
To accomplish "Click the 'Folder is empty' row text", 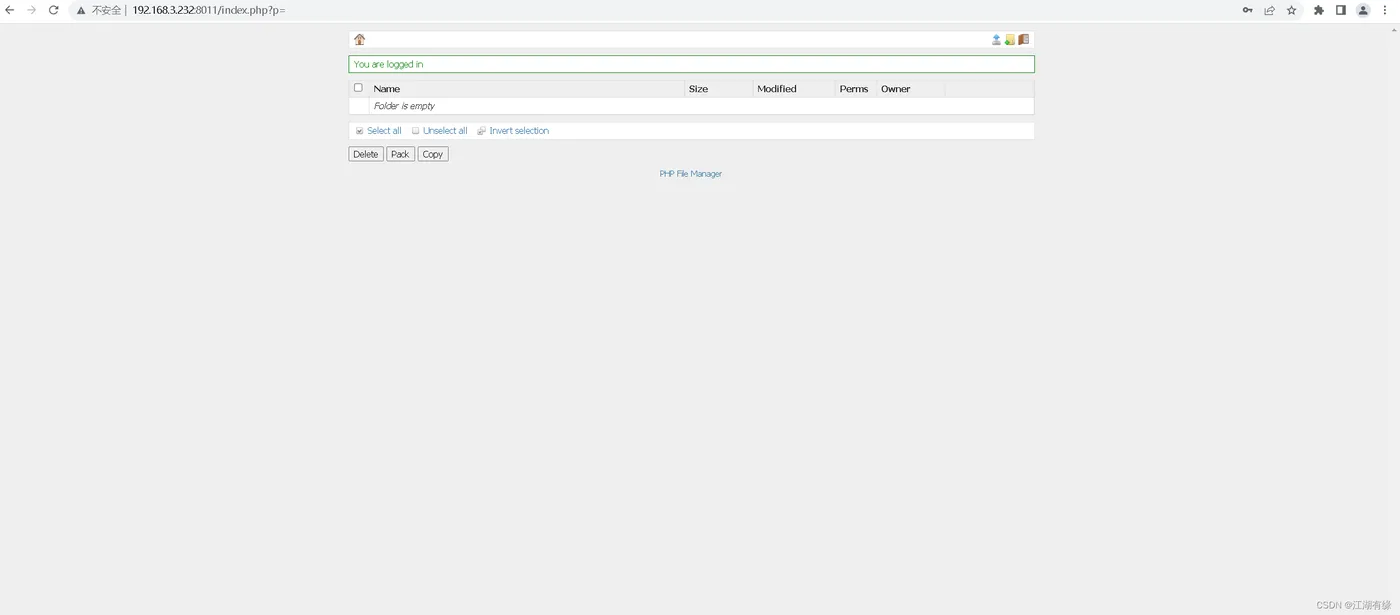I will click(x=404, y=106).
